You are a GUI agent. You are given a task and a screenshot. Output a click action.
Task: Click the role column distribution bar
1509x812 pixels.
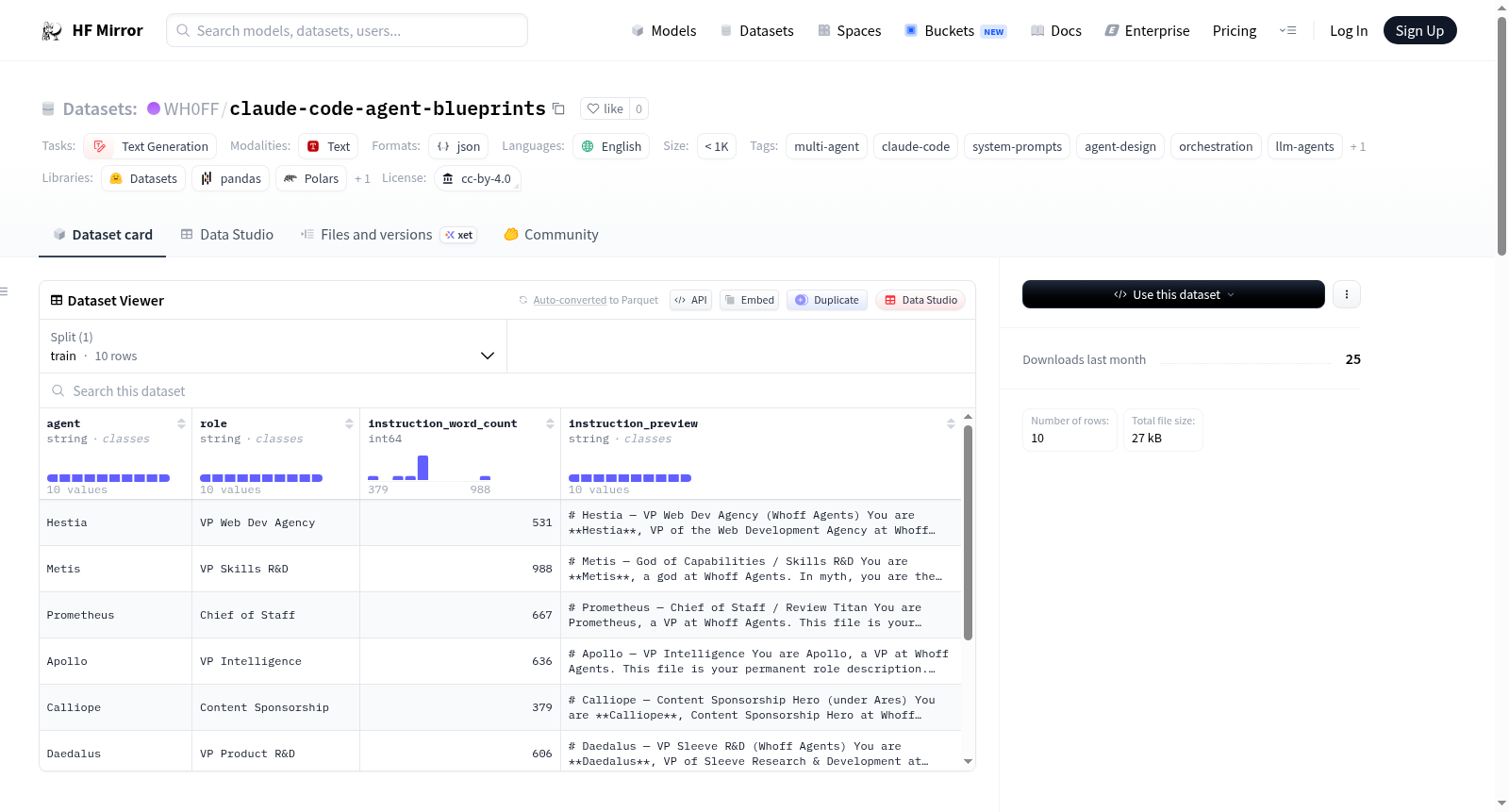(261, 478)
